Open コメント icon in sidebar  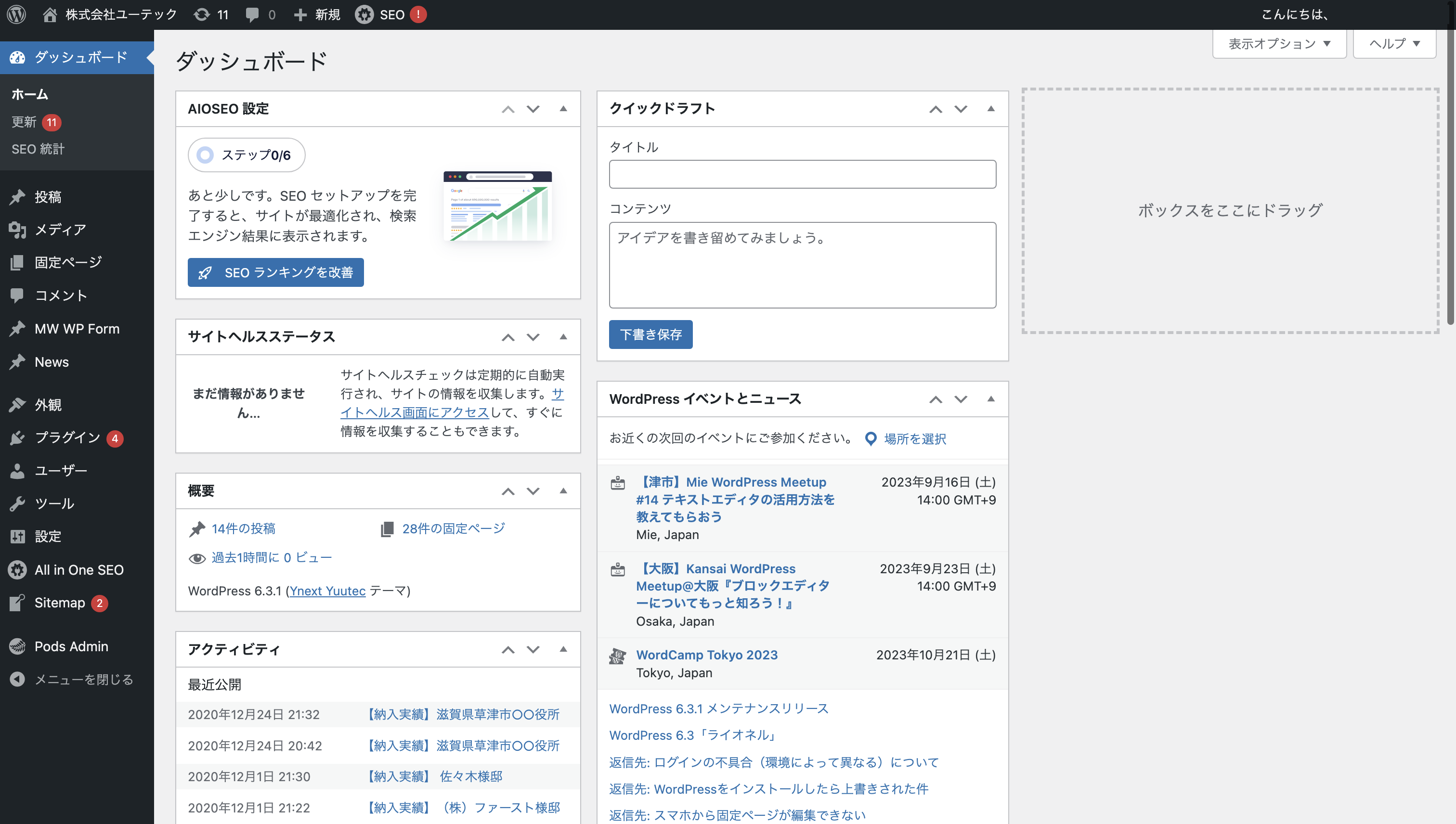17,296
